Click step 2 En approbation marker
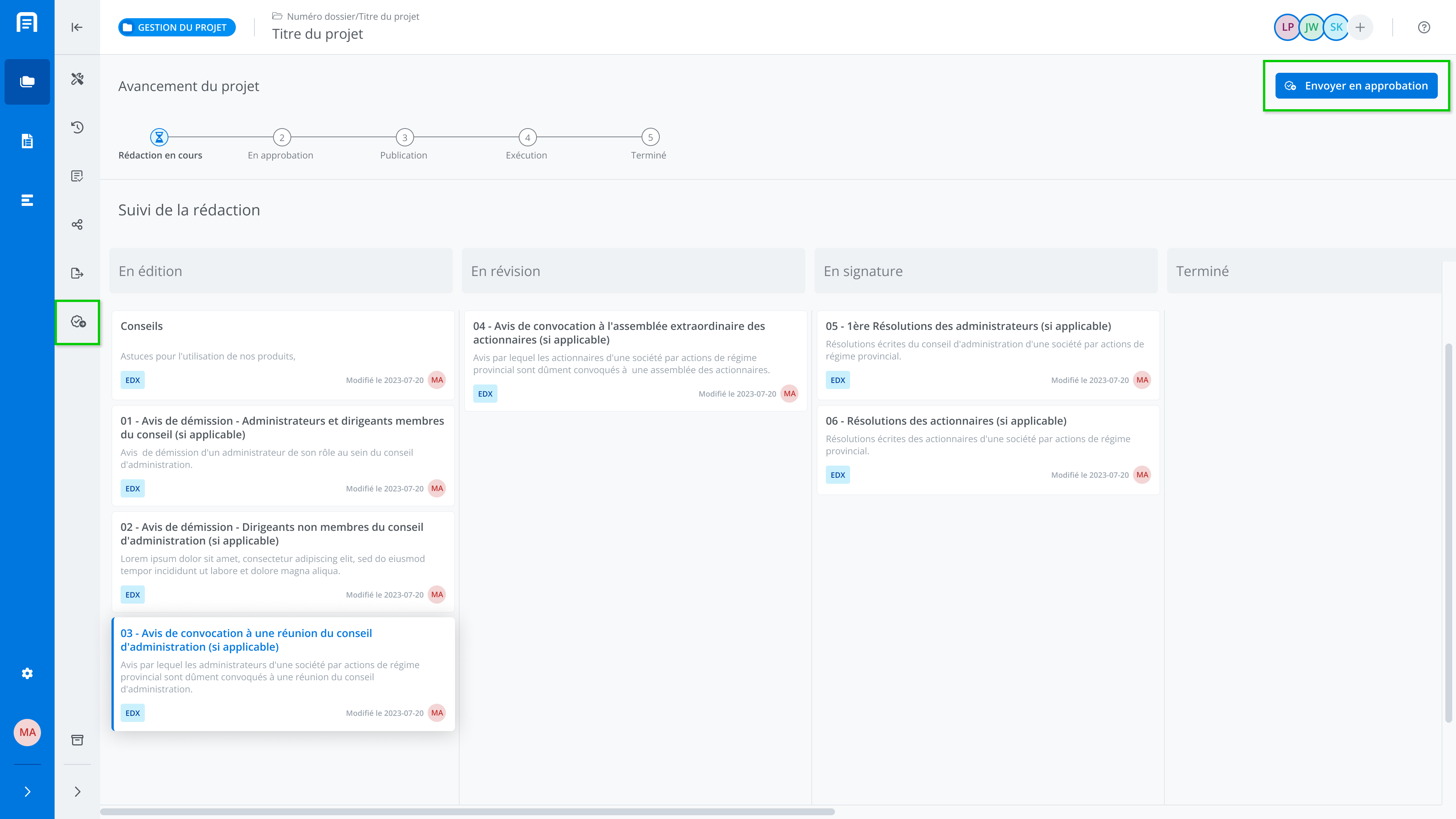 click(x=281, y=137)
